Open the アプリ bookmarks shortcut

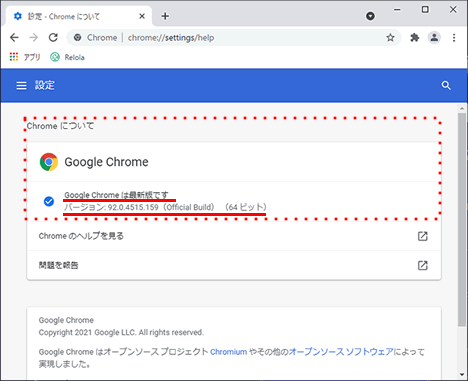click(x=25, y=57)
